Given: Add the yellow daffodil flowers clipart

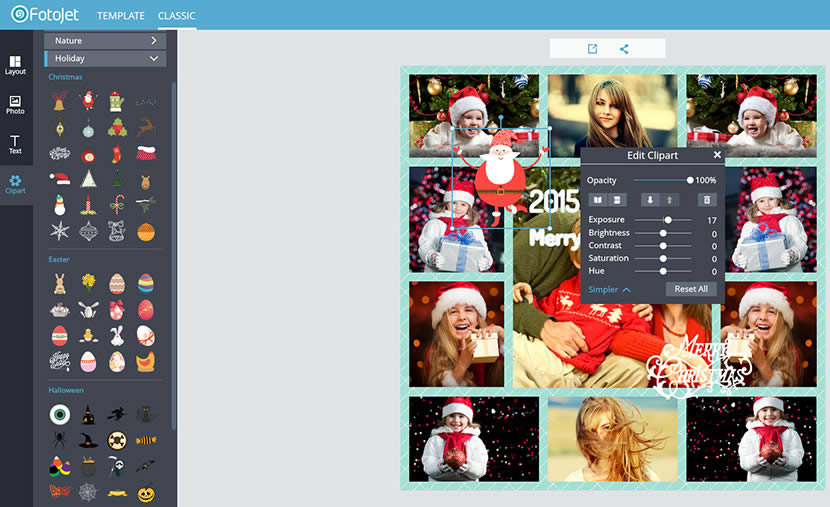Looking at the screenshot, I should [x=88, y=283].
